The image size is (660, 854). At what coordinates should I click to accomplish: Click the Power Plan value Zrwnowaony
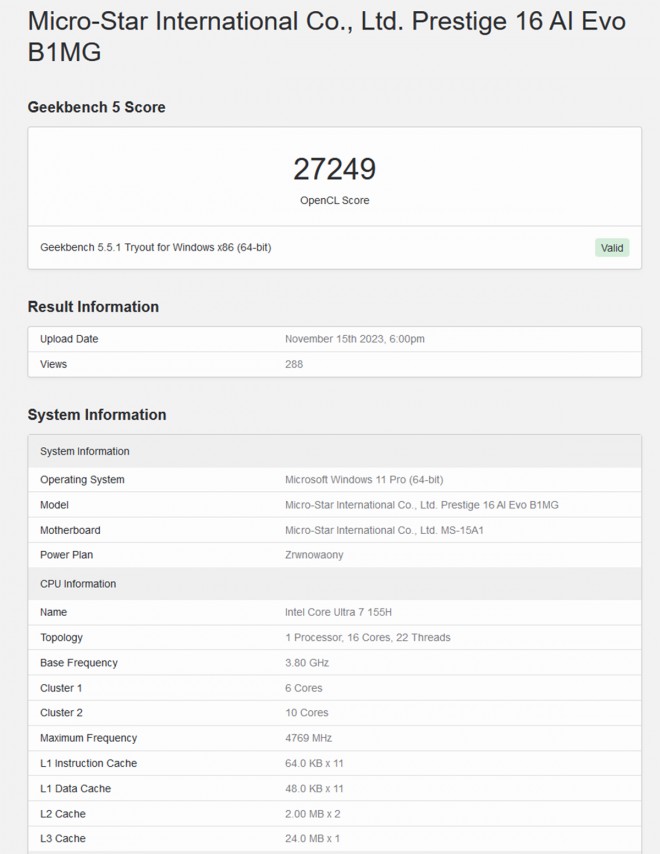(x=314, y=555)
